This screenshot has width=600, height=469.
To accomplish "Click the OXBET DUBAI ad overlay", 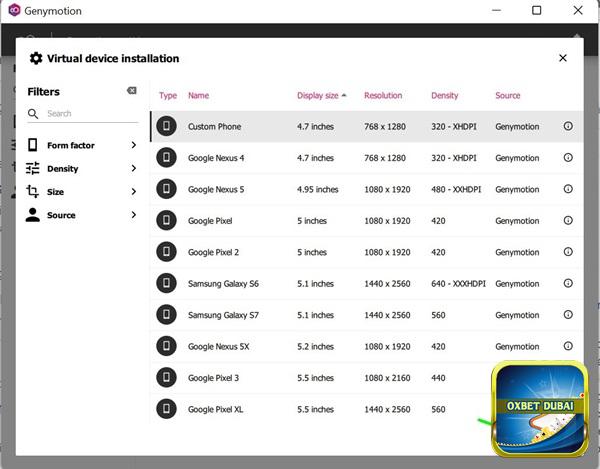I will [539, 406].
